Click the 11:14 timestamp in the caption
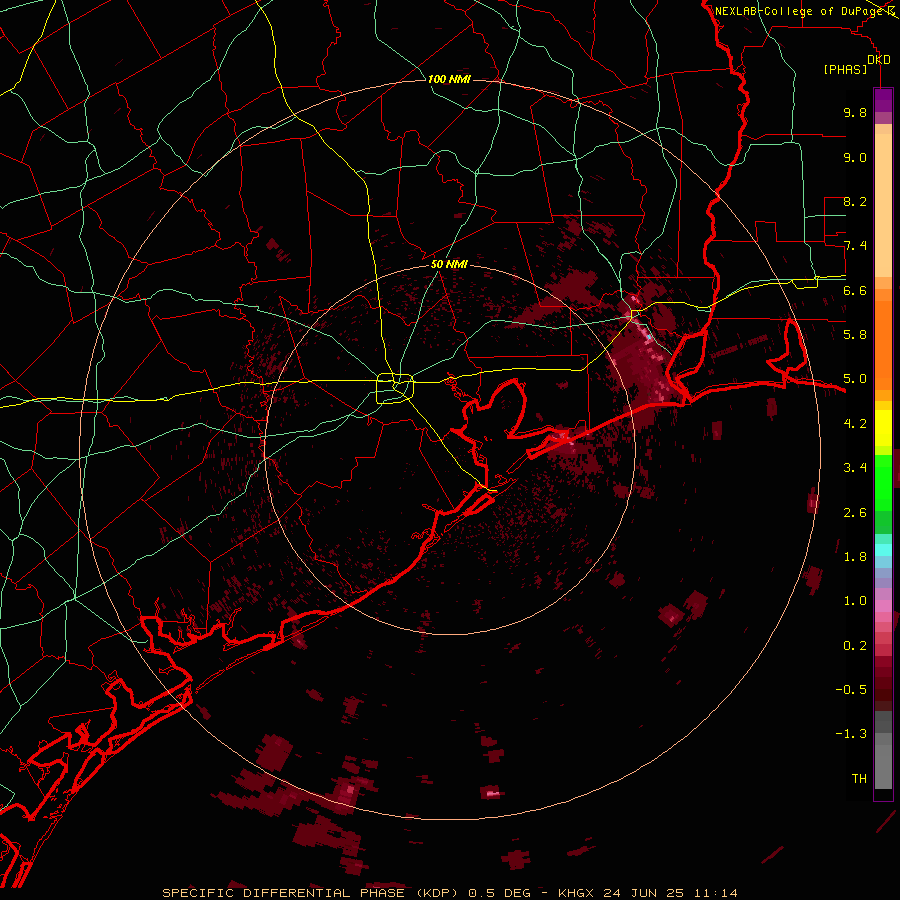 click(718, 893)
